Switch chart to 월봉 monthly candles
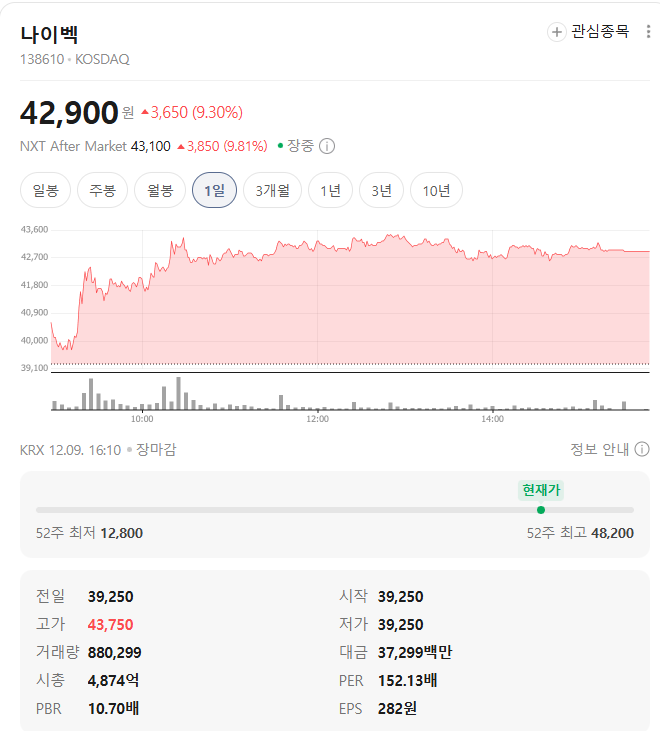The height and width of the screenshot is (731, 660). [160, 190]
